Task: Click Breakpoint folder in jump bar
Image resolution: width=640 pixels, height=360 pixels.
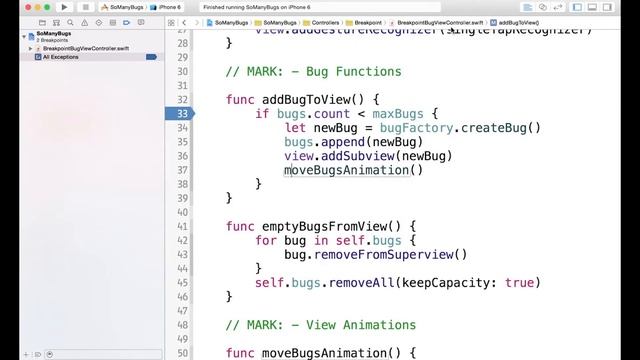Action: point(364,23)
